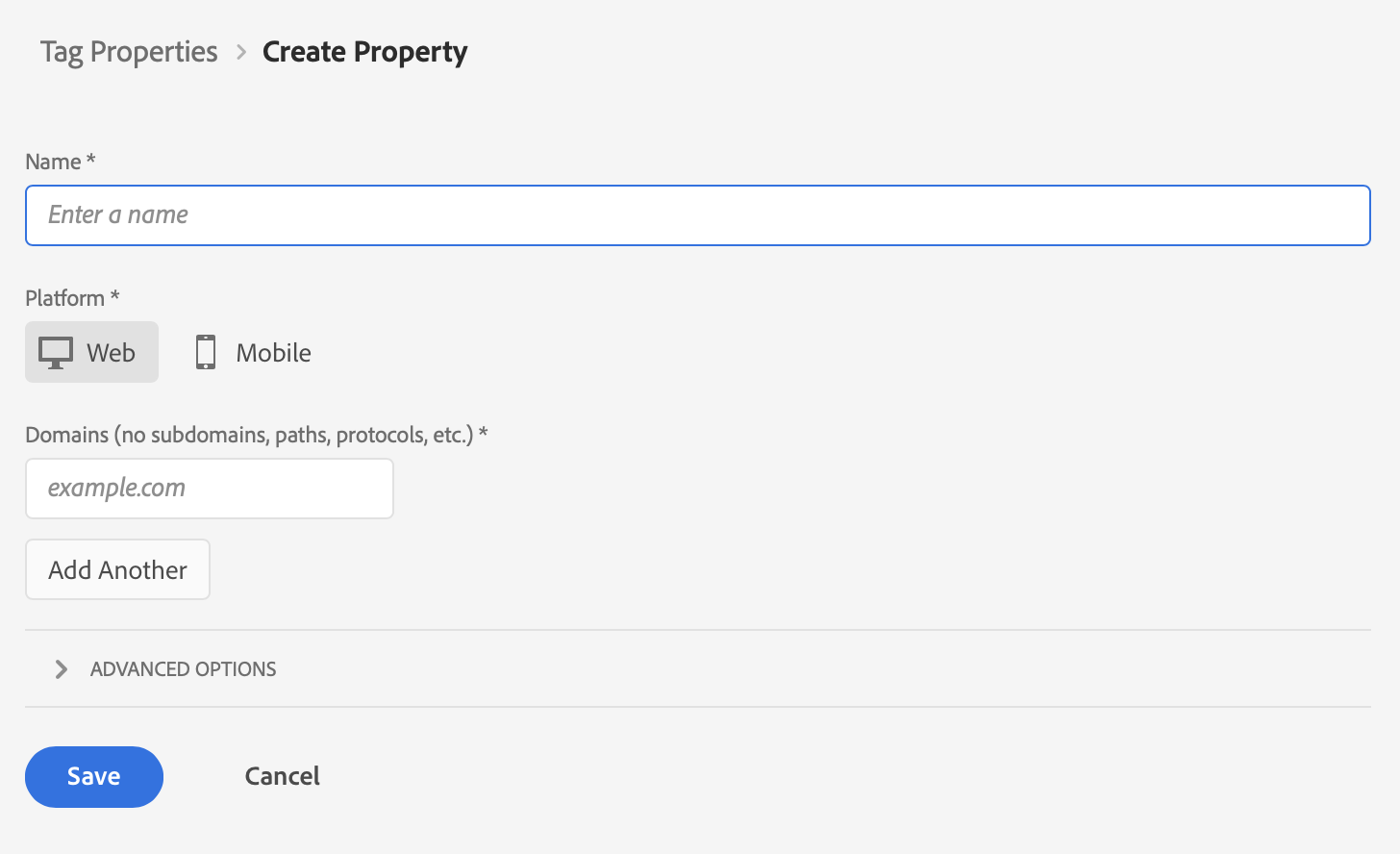
Task: Click the Platform field label
Action: click(x=64, y=298)
